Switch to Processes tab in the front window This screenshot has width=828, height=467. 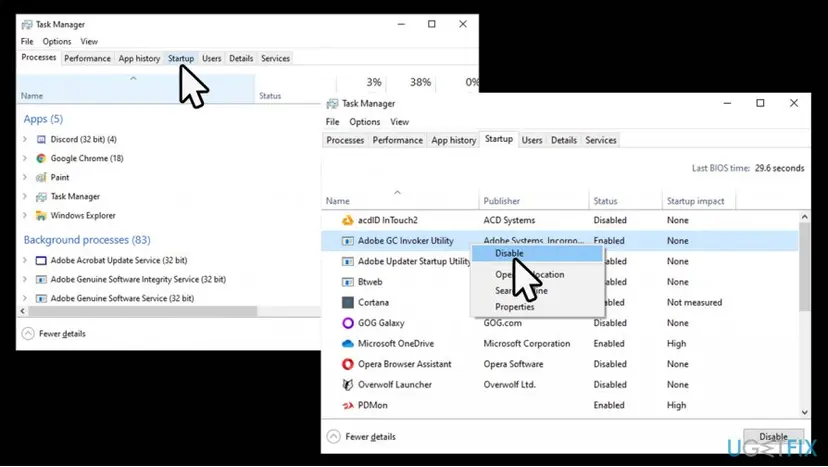(345, 141)
